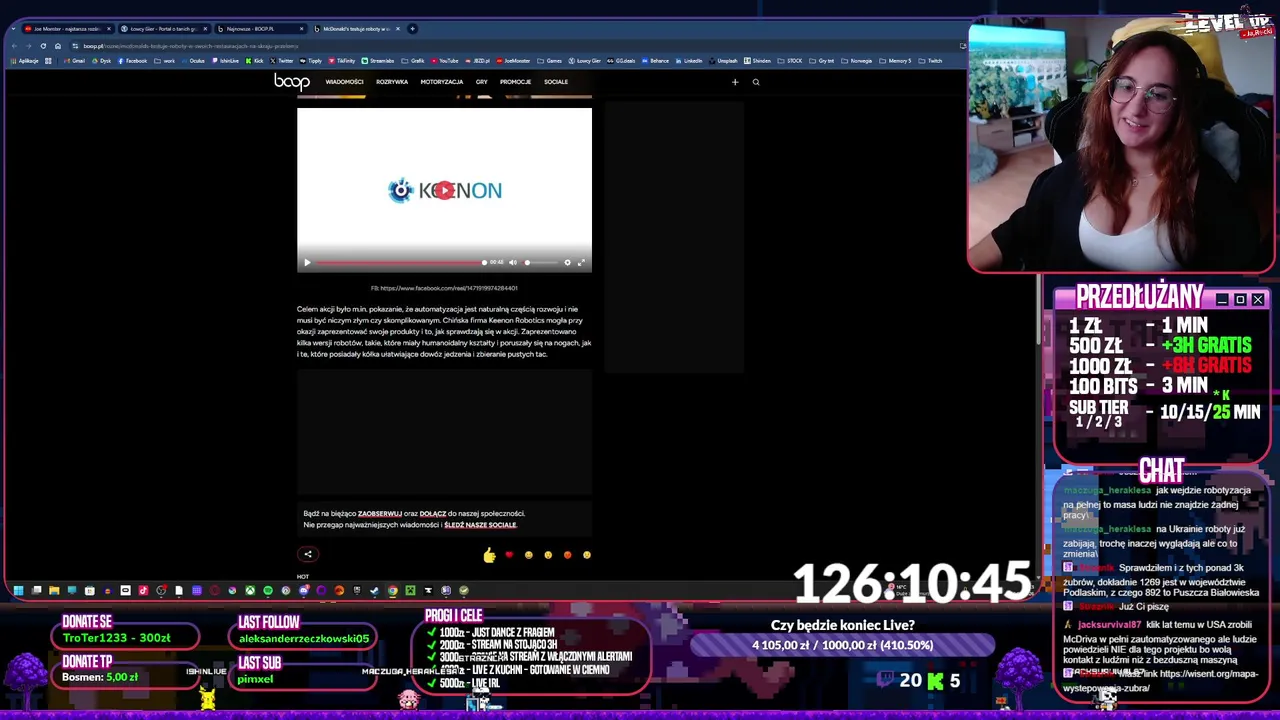Reload the page with the refresh button
Screen dimensions: 1280x720
(43, 46)
